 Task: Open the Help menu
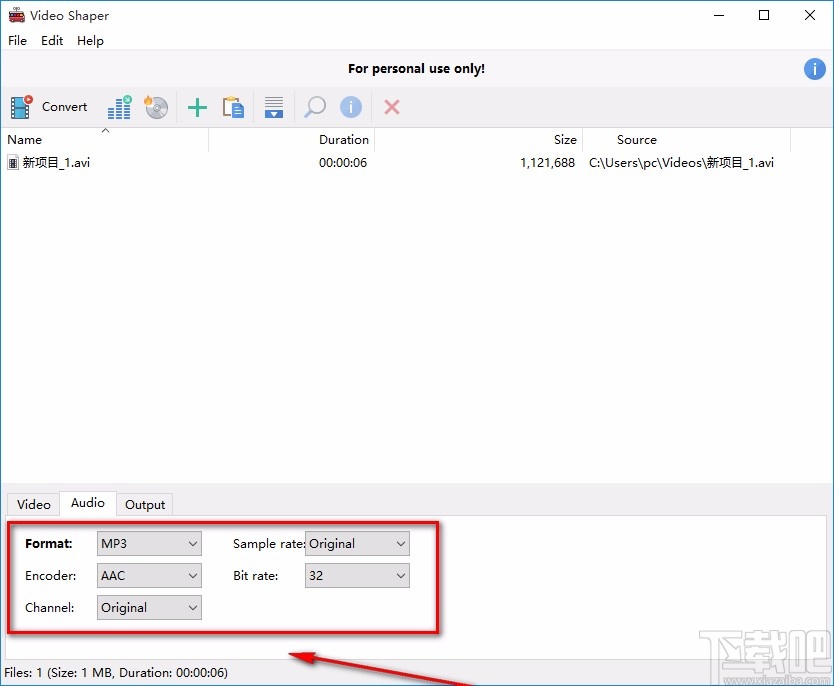[90, 40]
